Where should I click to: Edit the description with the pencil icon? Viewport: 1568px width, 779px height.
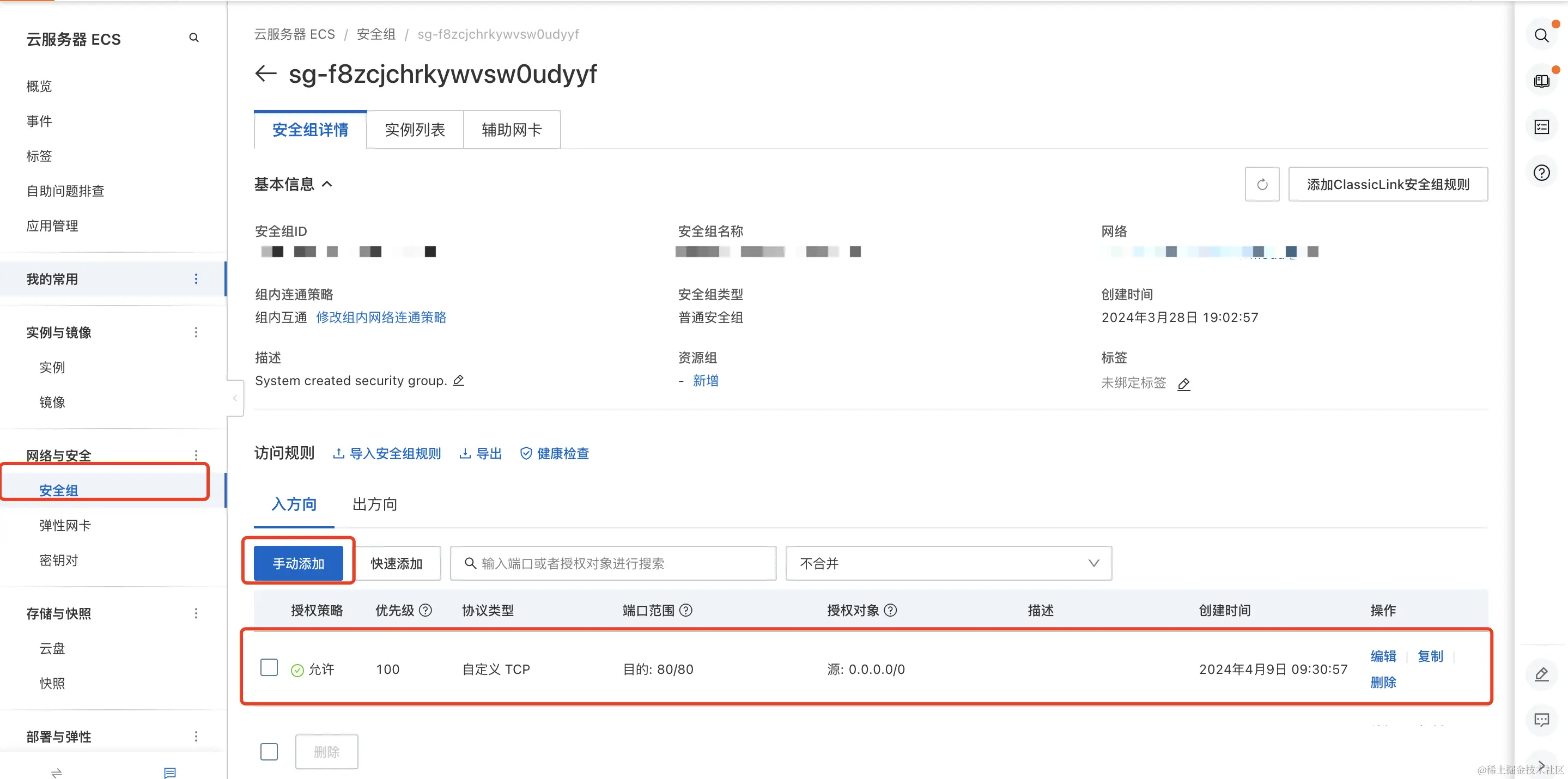(x=459, y=380)
